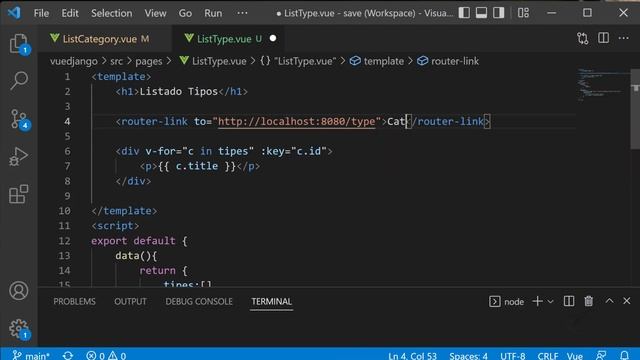Close unsaved ListType.vue tab dot
Image resolution: width=640 pixels, height=360 pixels.
click(273, 38)
